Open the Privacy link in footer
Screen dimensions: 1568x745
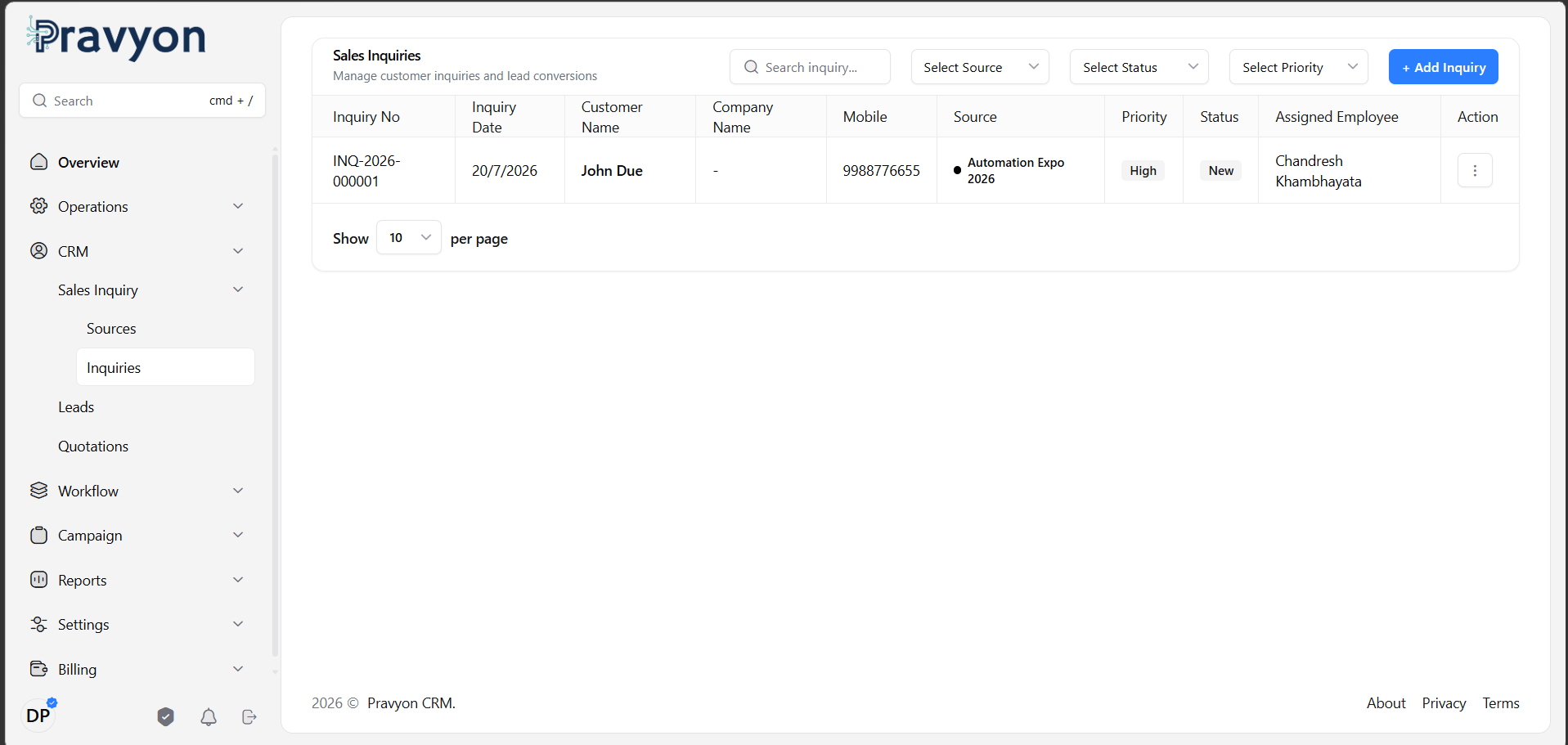1444,703
